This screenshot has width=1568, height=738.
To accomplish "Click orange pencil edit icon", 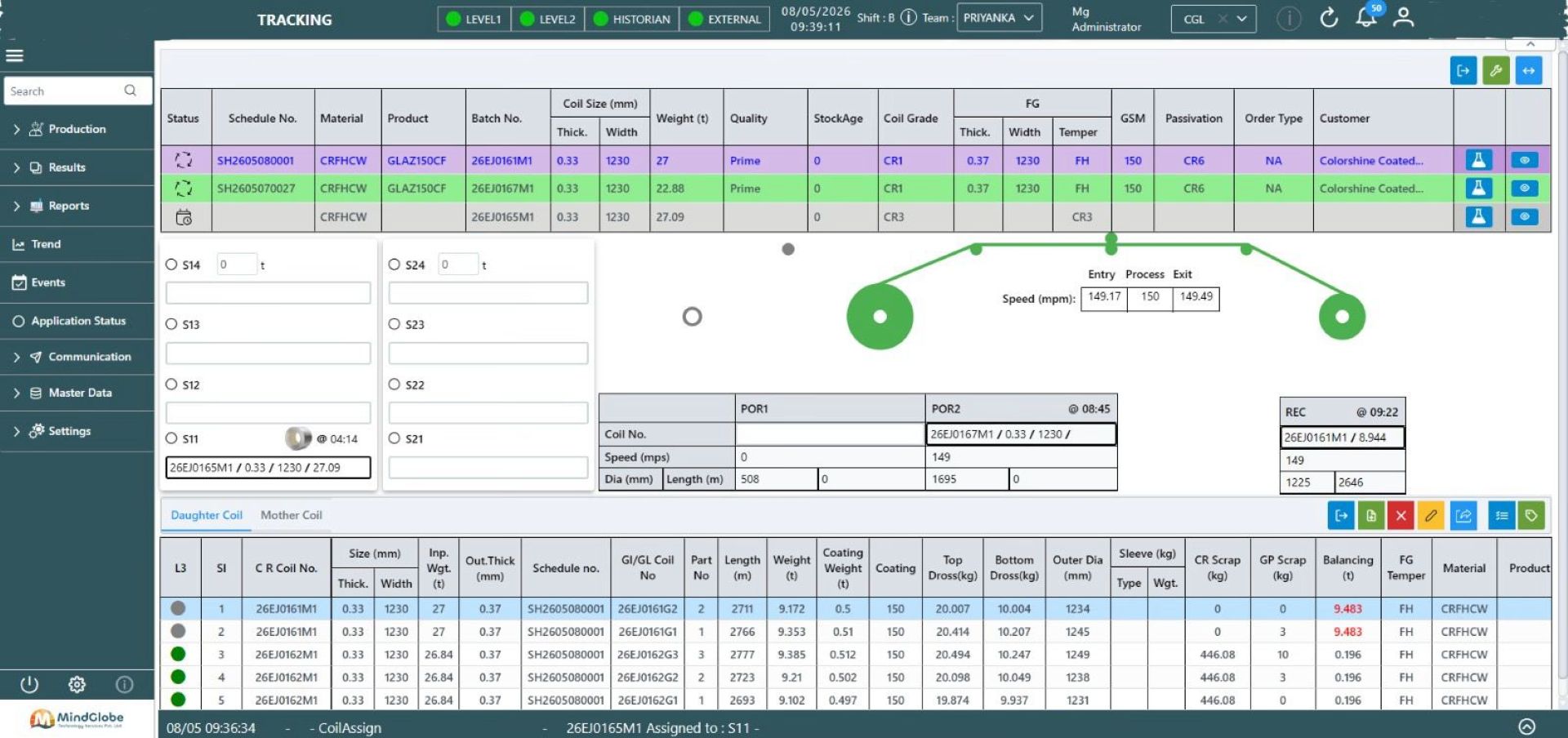I will [1432, 515].
